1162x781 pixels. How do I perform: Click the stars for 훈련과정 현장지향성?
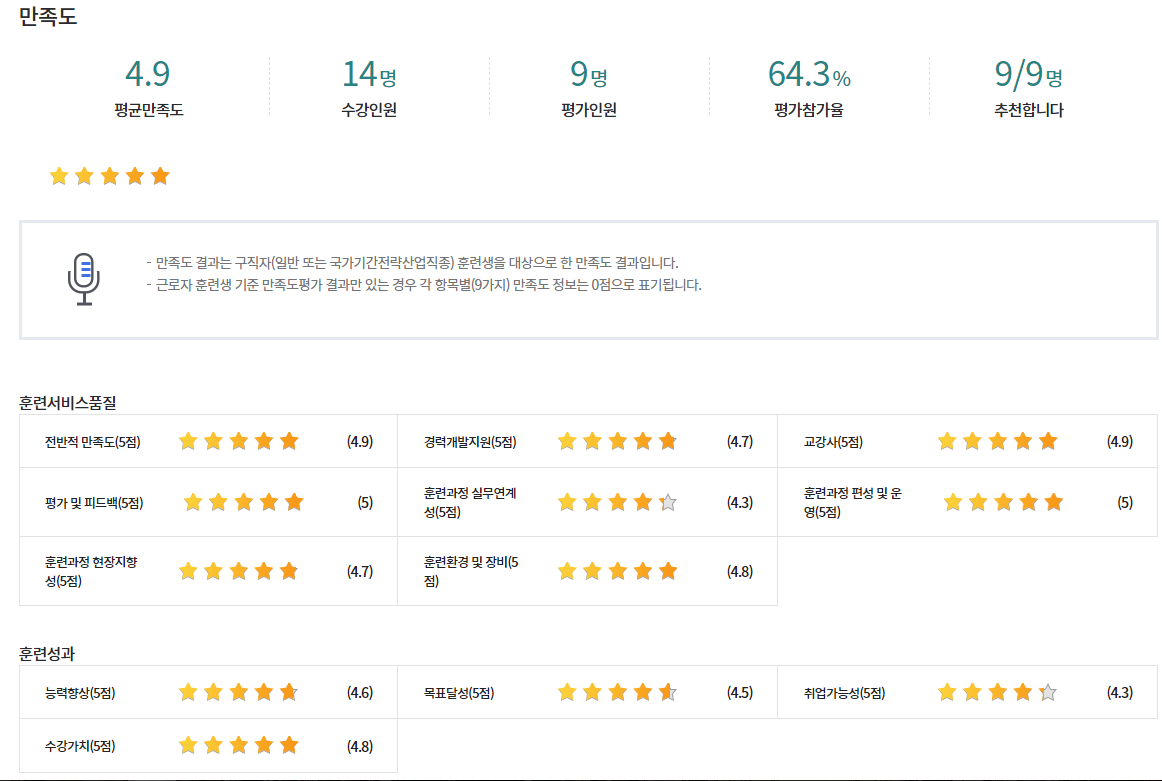pyautogui.click(x=239, y=571)
